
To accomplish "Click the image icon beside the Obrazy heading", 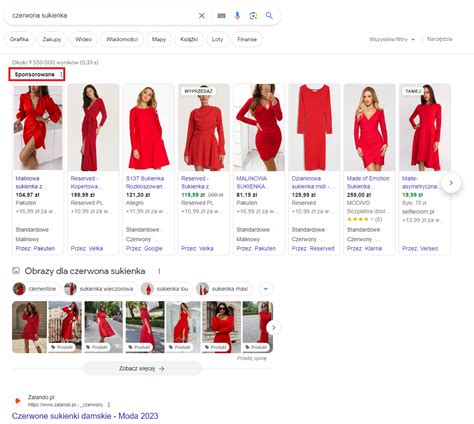I will [16, 271].
